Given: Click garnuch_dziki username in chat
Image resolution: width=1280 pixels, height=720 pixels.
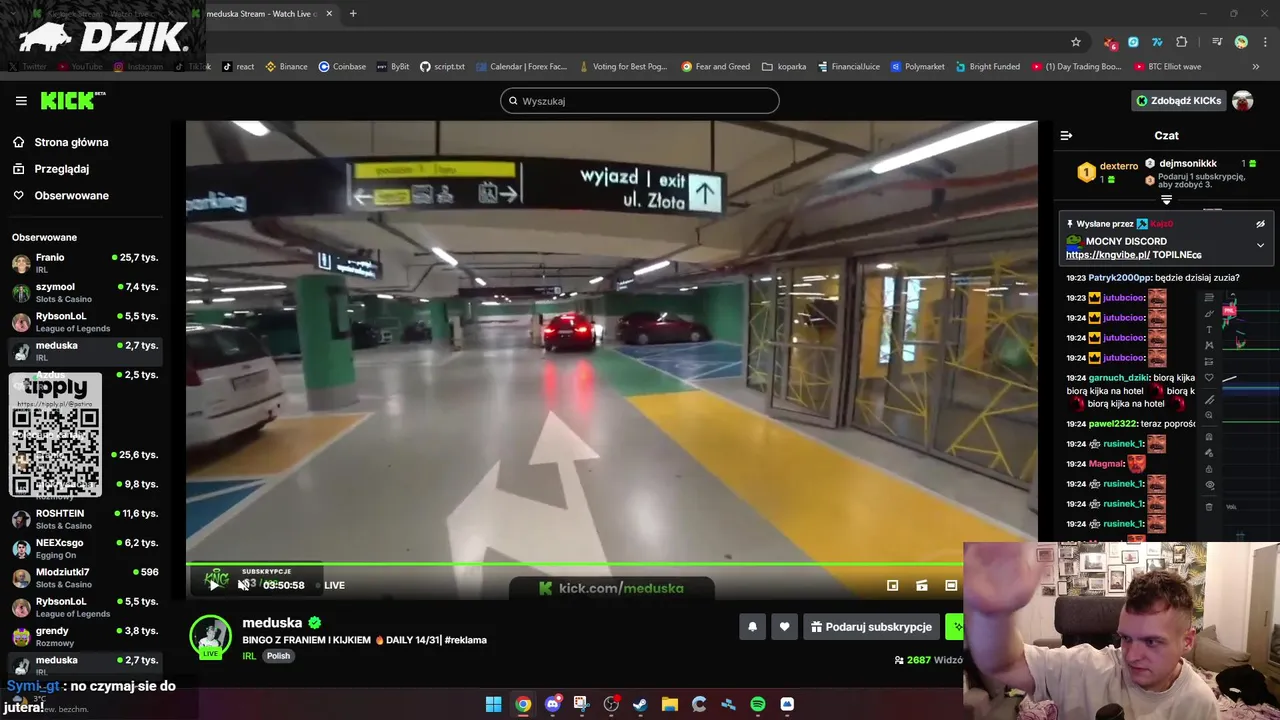Looking at the screenshot, I should [1119, 378].
